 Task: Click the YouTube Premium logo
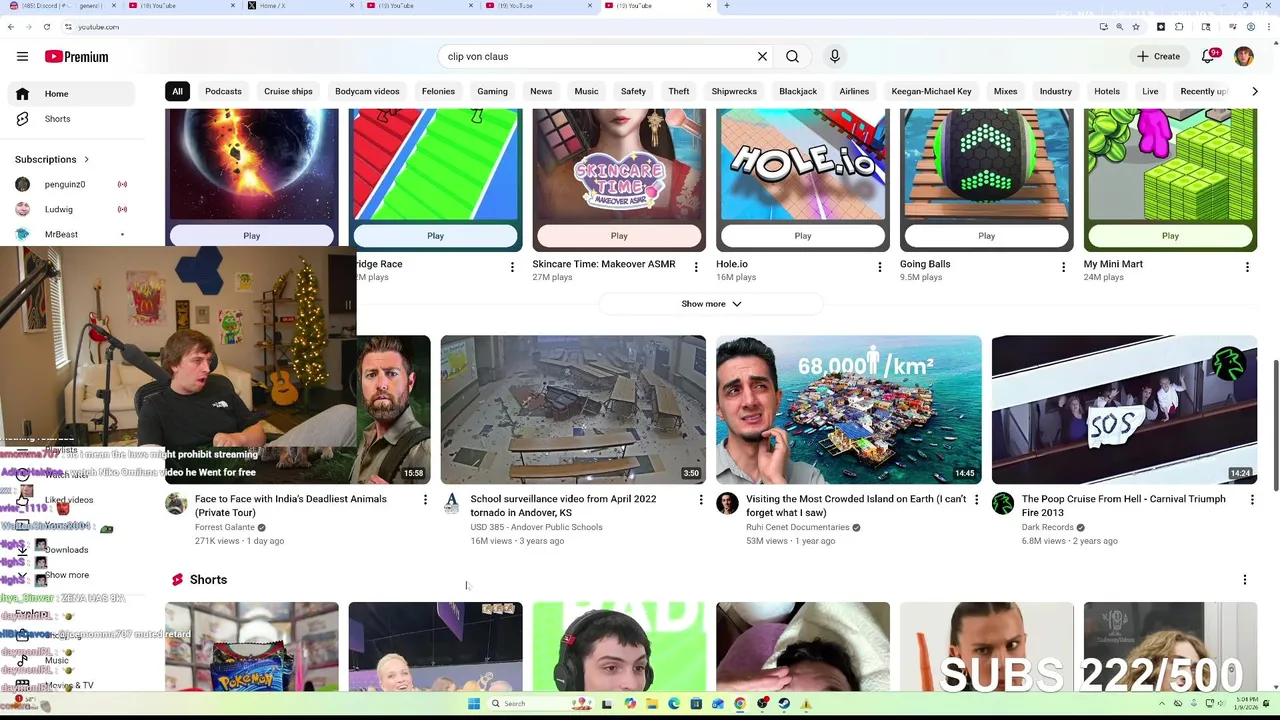76,57
